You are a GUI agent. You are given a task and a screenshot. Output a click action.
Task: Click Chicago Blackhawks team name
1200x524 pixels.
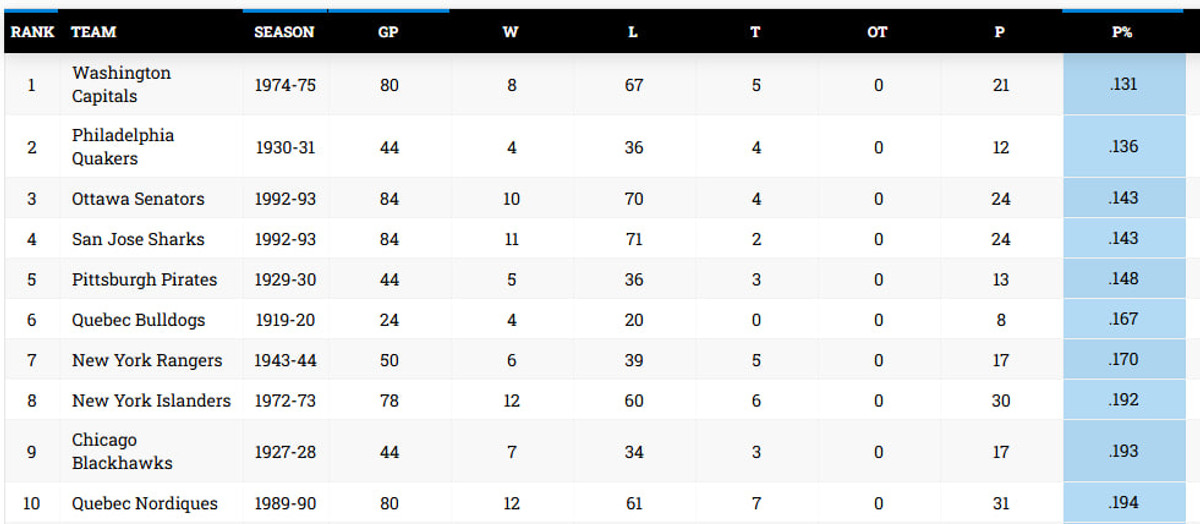click(121, 452)
